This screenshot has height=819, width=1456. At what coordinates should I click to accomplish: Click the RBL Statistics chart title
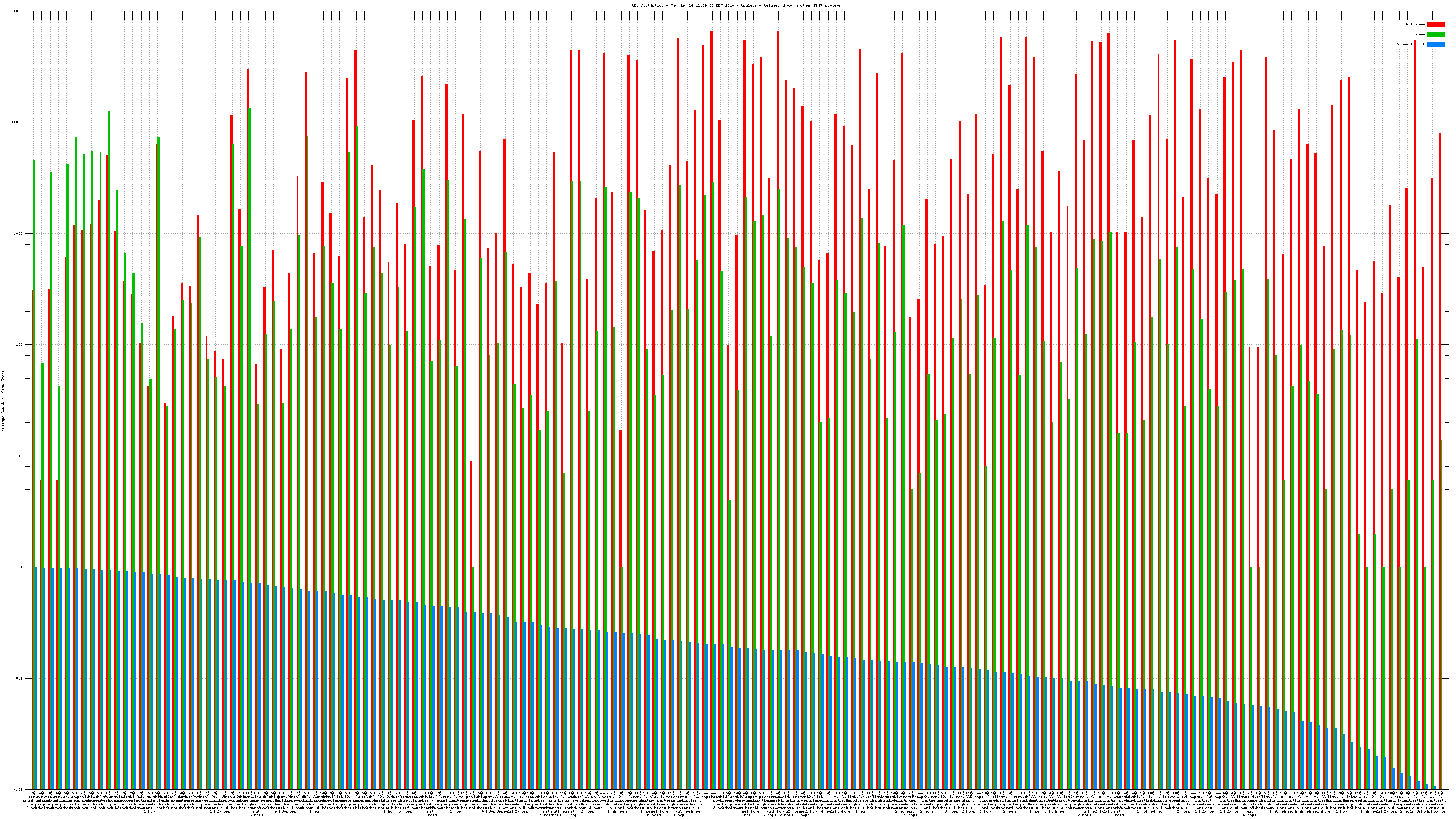(x=736, y=5)
